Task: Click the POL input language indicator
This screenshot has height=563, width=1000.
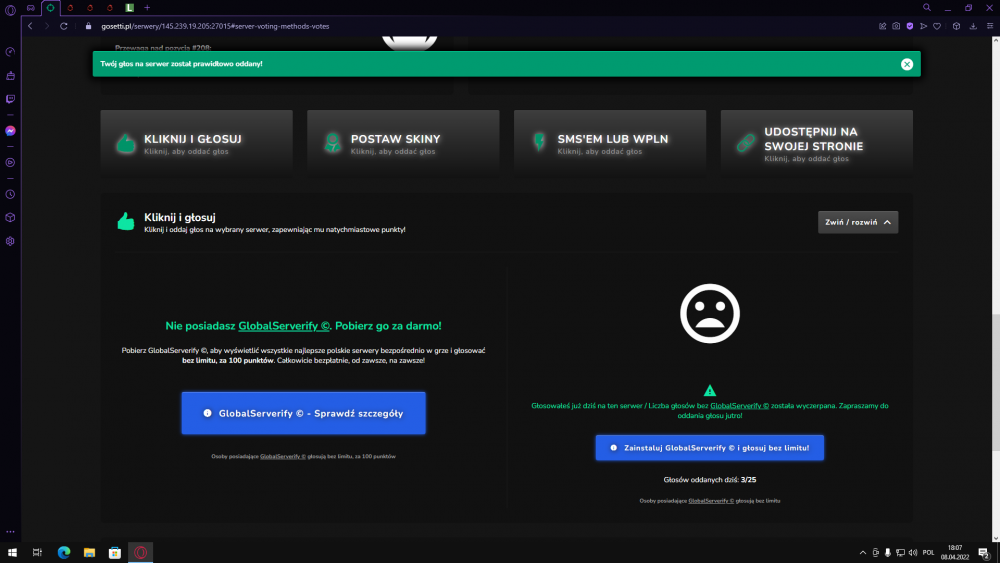Action: [929, 553]
